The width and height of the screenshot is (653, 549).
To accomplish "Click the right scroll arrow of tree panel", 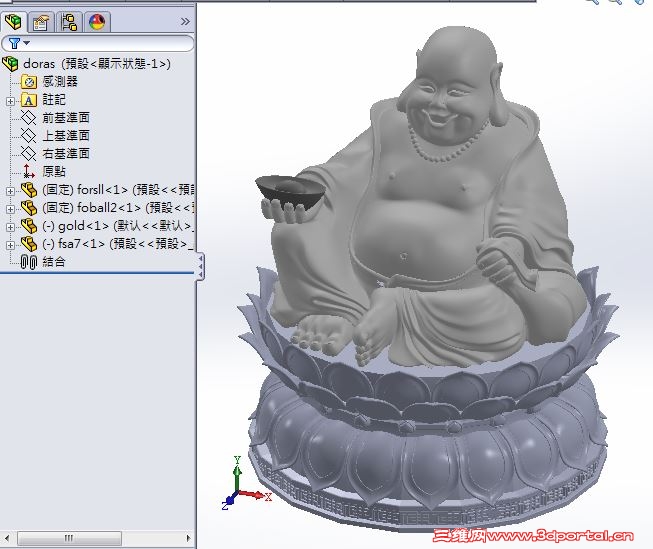I will tap(188, 538).
